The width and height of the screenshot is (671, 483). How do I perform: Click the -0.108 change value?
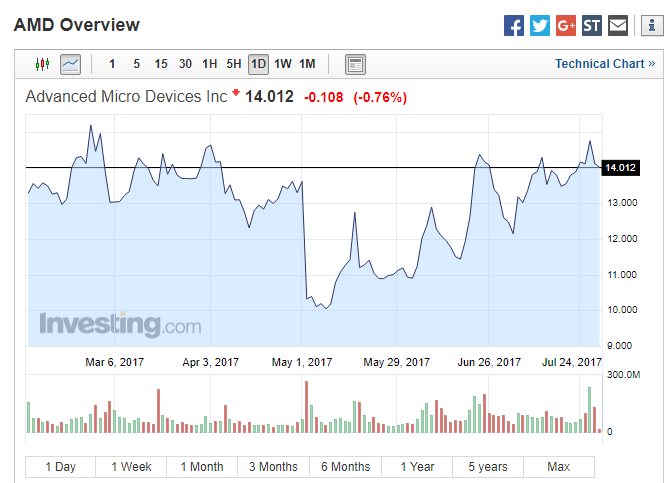coord(324,98)
